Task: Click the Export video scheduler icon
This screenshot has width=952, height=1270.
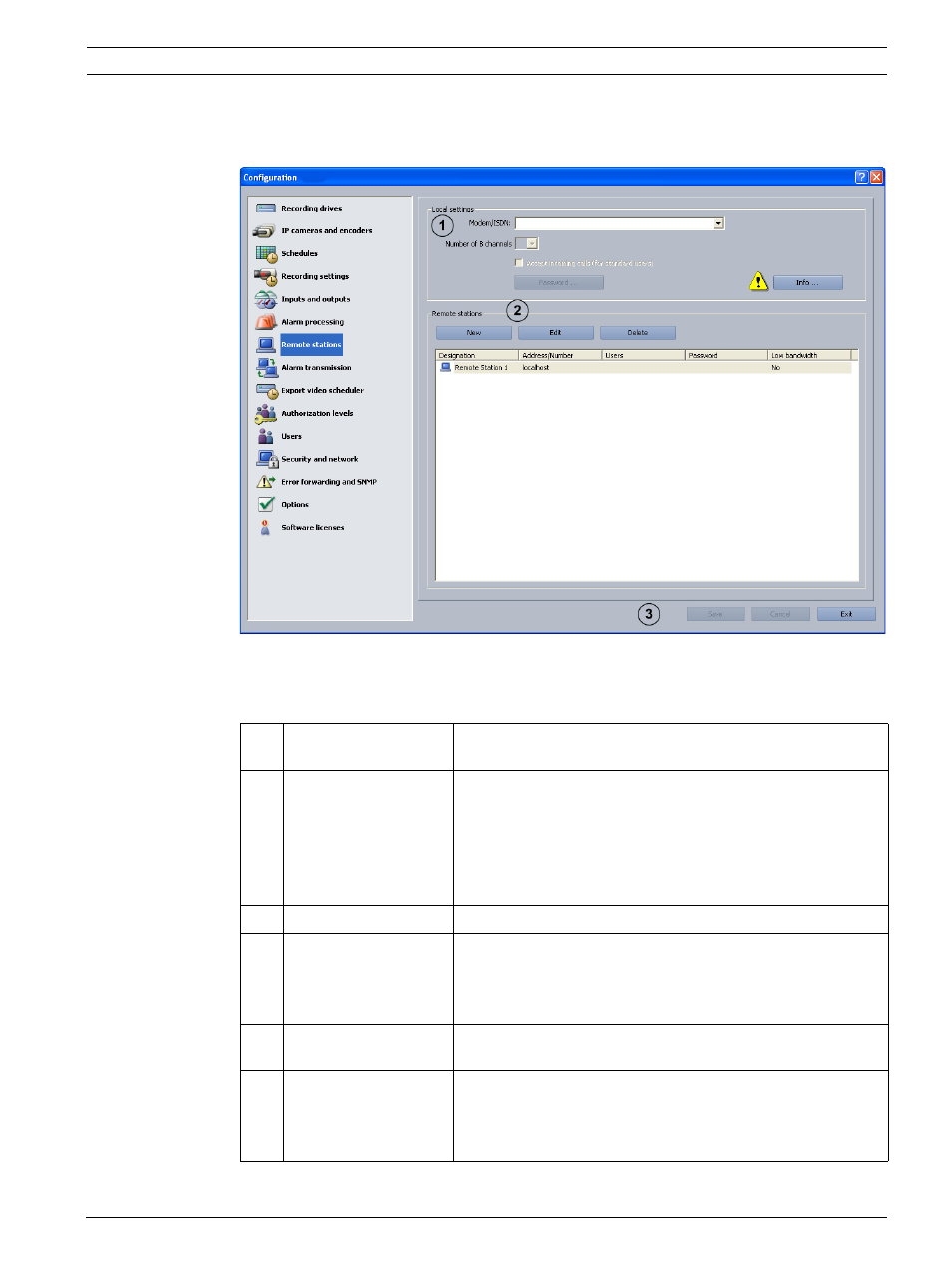Action: point(266,391)
